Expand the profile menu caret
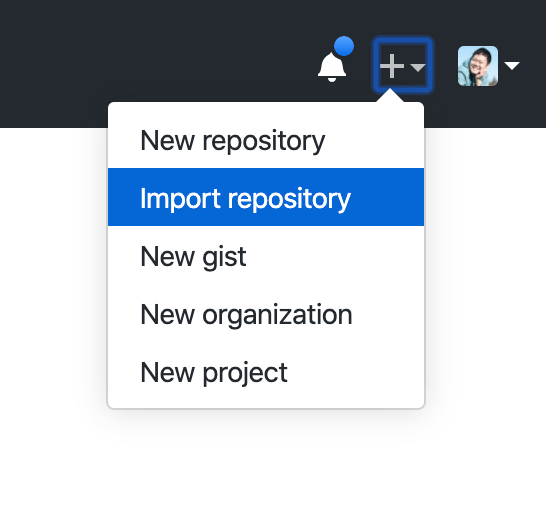The height and width of the screenshot is (524, 546). (512, 65)
